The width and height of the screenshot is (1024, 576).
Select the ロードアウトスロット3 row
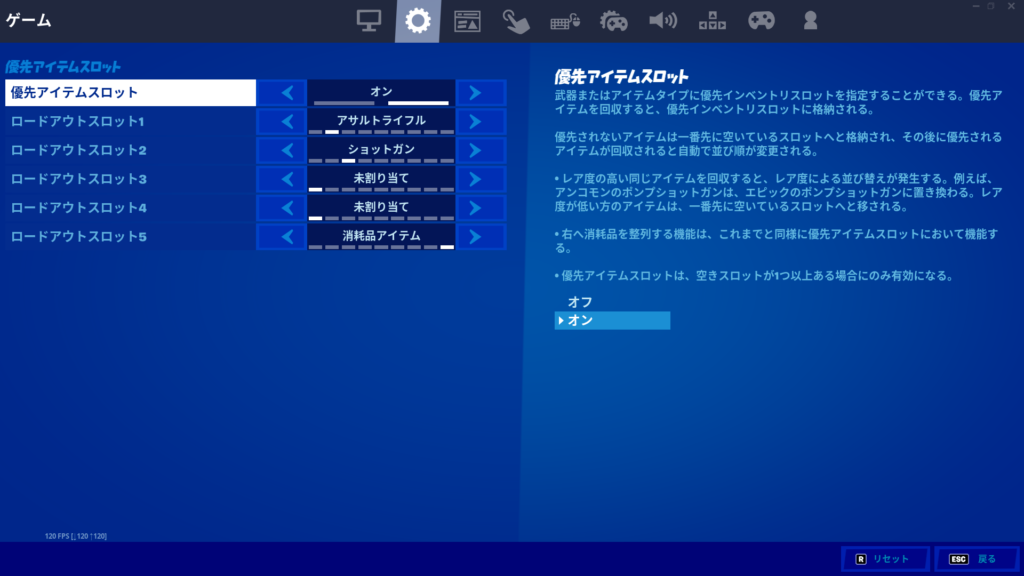(x=130, y=178)
